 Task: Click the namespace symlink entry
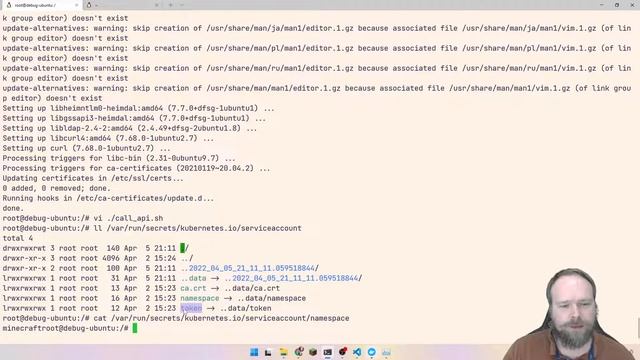pyautogui.click(x=200, y=298)
